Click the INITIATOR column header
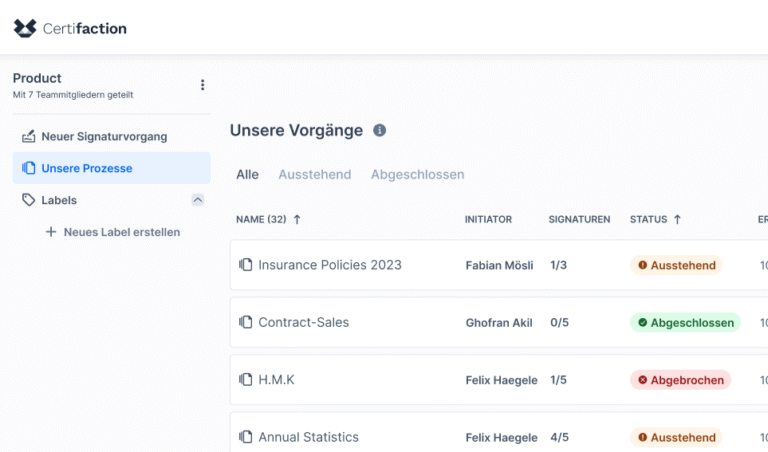Viewport: 768px width, 452px height. click(x=488, y=219)
